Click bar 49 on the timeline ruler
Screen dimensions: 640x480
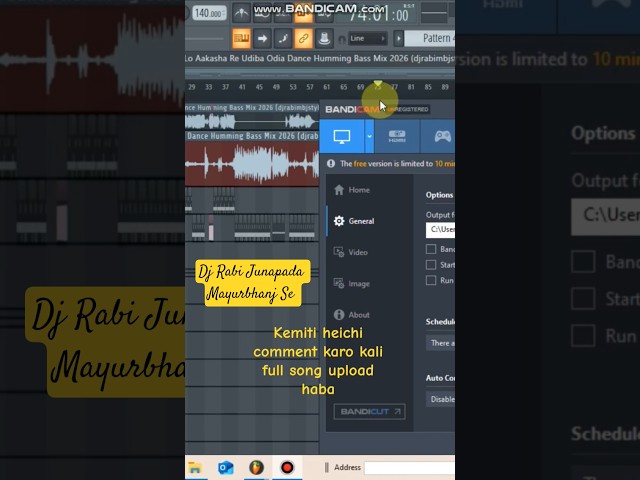(x=276, y=87)
